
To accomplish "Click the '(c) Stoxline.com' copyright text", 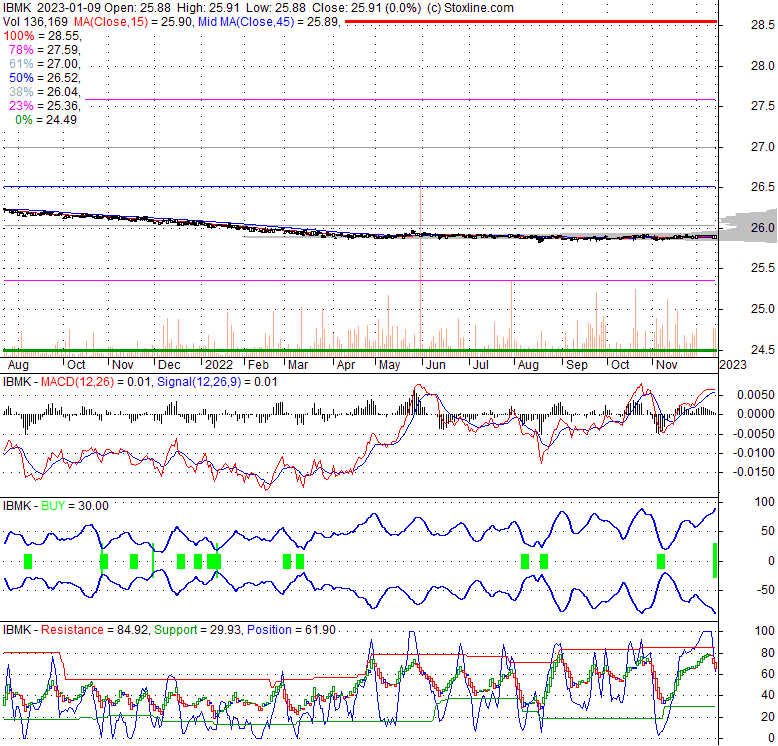I will point(470,8).
